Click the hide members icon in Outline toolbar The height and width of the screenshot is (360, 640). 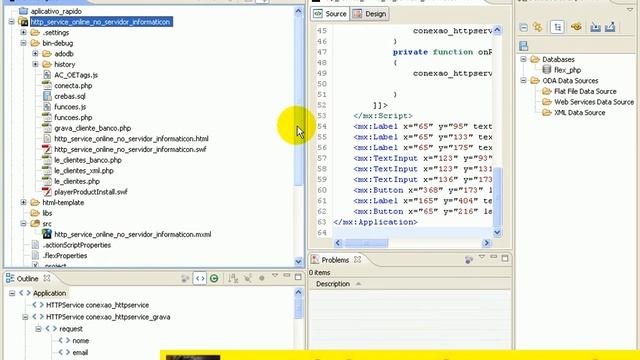click(247, 279)
